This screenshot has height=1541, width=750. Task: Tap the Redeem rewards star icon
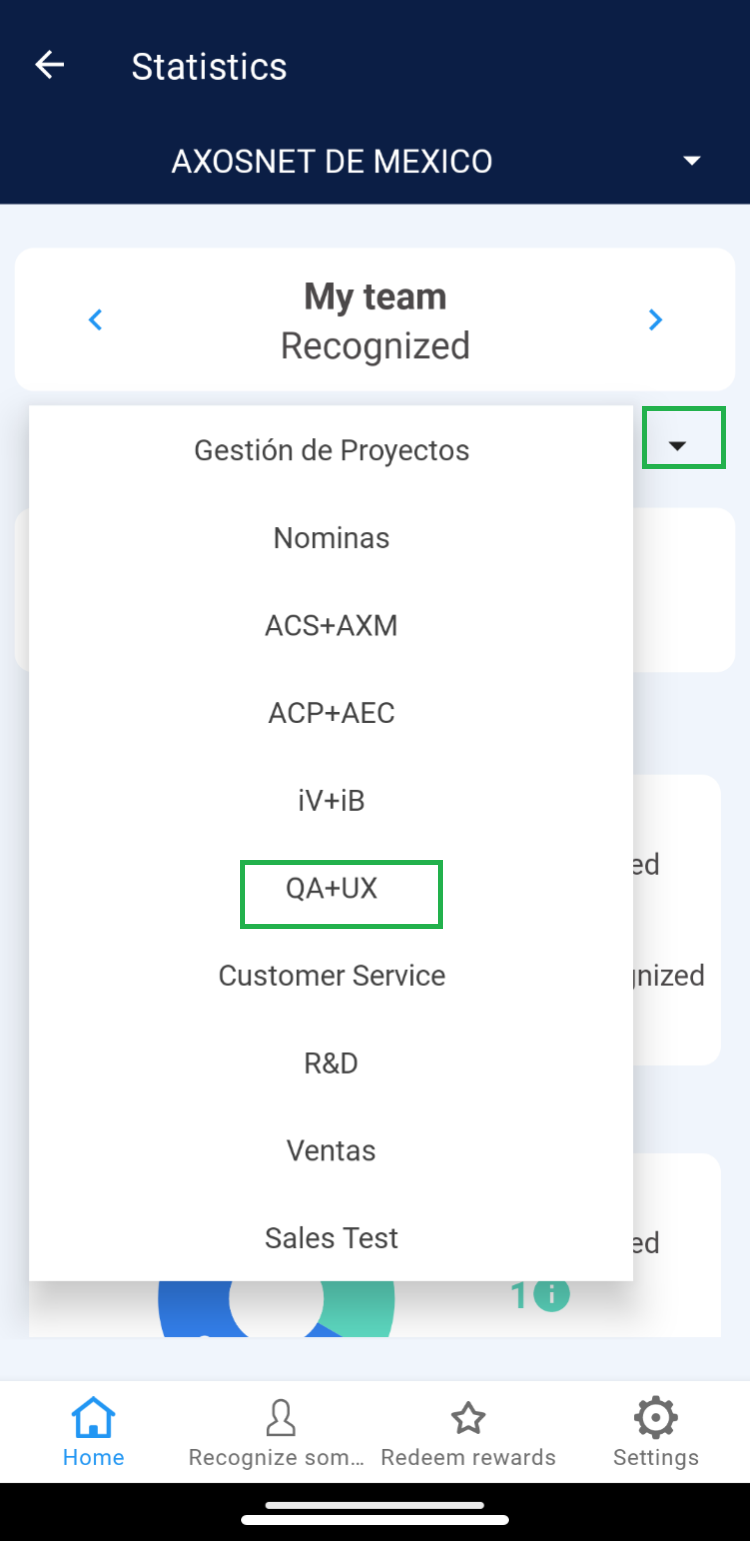[468, 1418]
